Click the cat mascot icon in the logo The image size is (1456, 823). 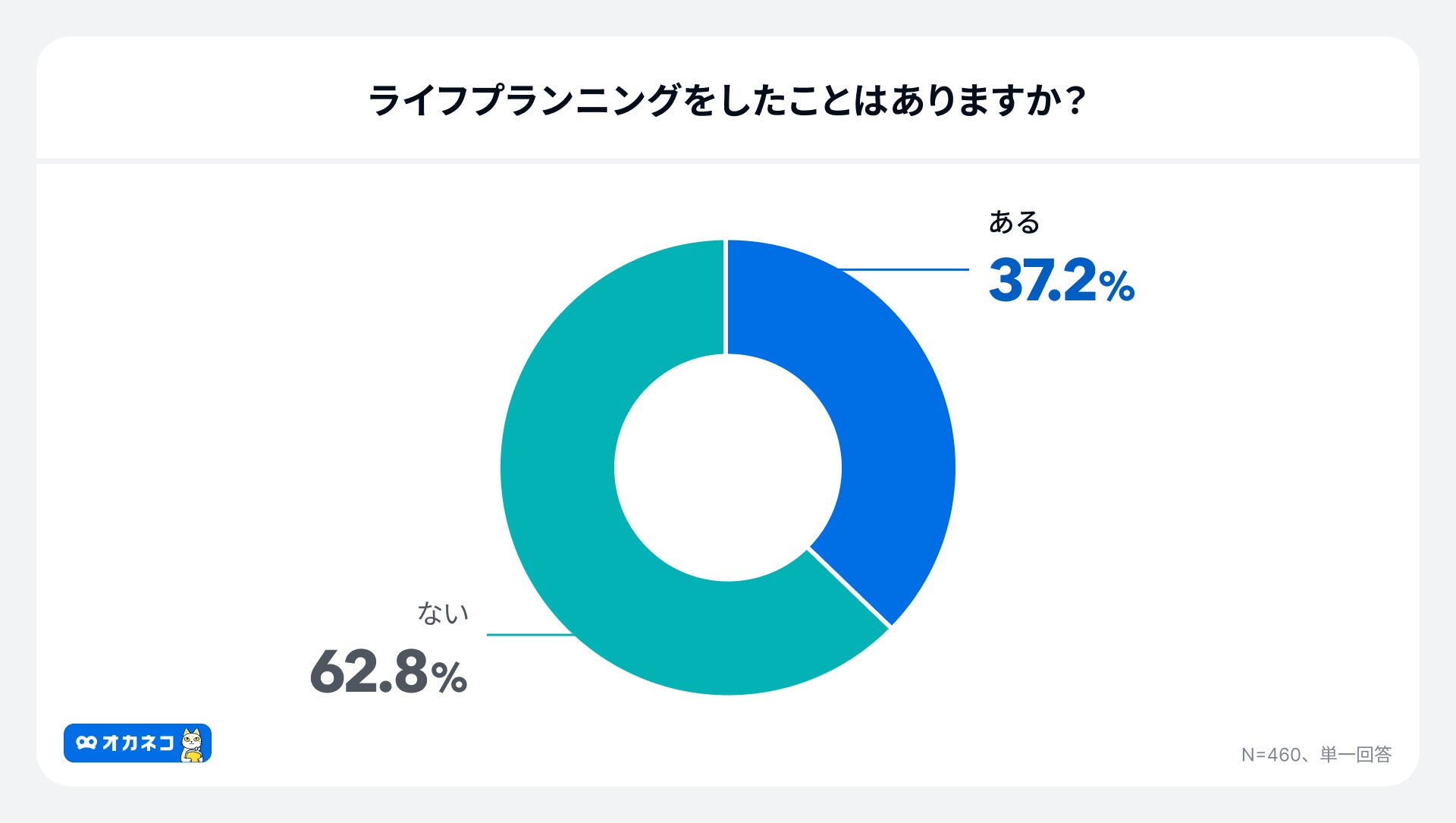coord(193,744)
